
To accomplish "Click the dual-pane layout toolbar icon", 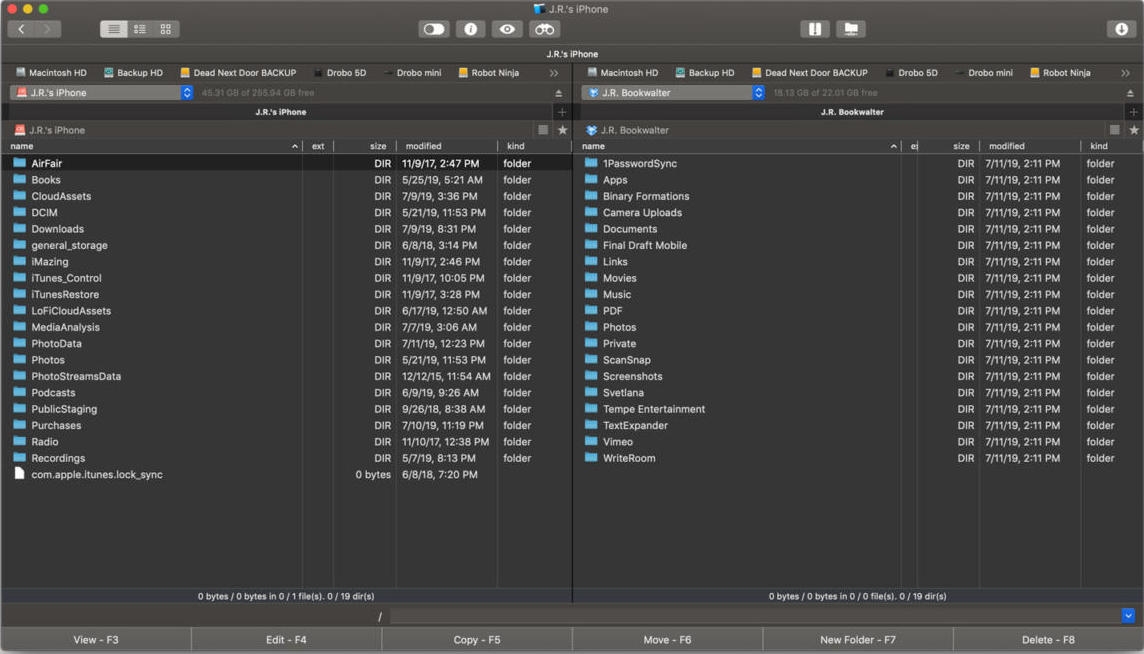I will coord(815,29).
